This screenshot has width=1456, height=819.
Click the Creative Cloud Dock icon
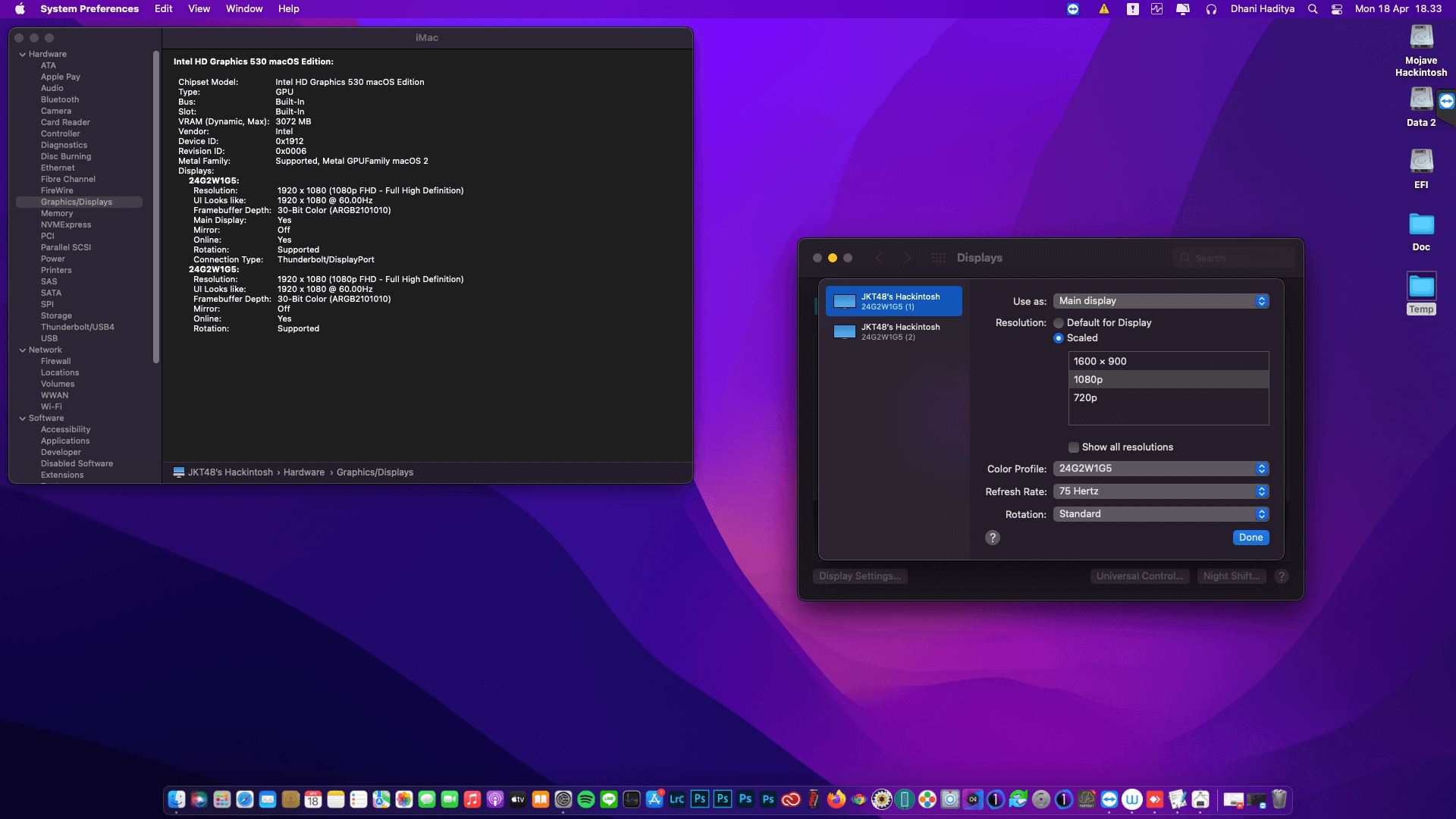(x=791, y=799)
